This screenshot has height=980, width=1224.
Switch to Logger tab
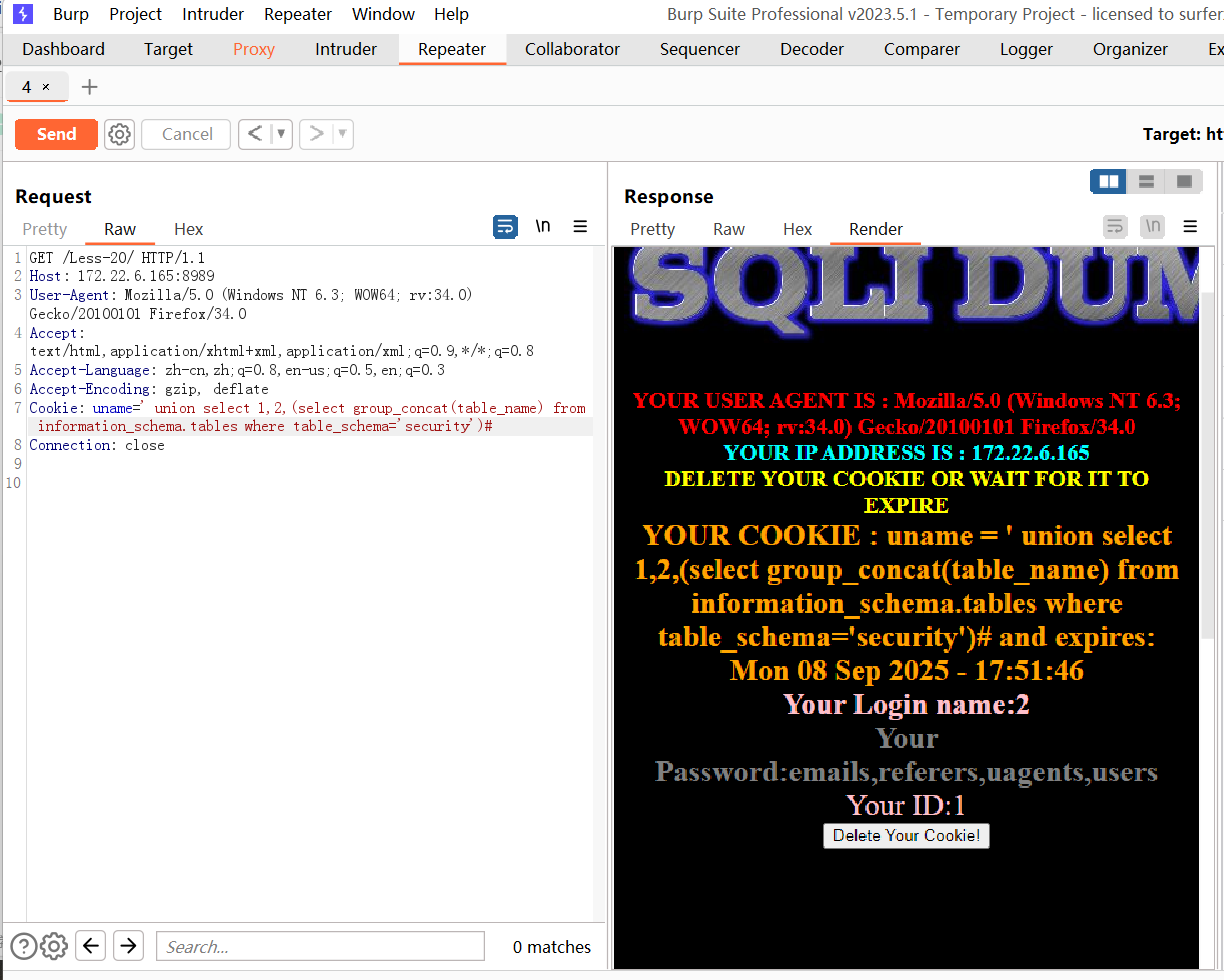[x=1026, y=49]
